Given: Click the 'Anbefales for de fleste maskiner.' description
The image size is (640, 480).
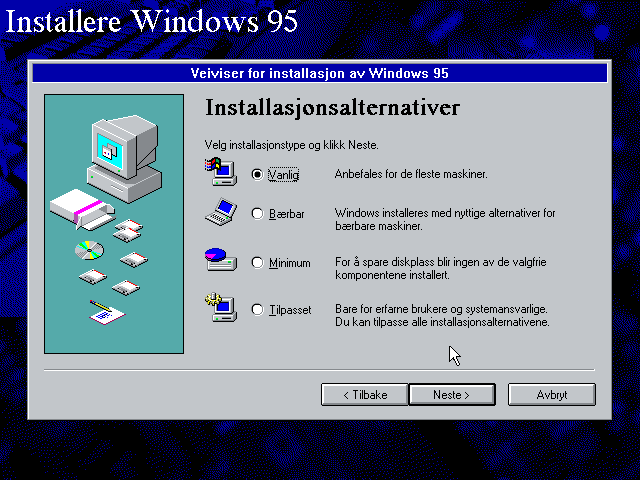Looking at the screenshot, I should (x=411, y=174).
